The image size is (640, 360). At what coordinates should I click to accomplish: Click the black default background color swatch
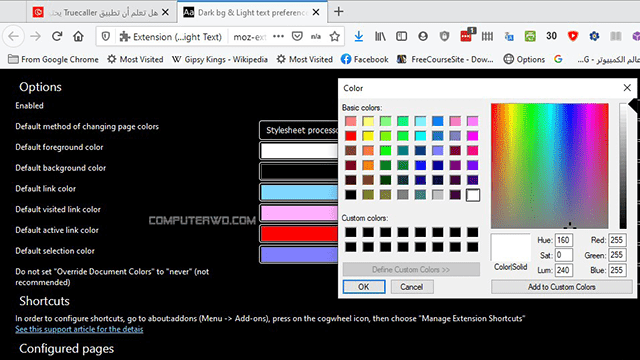(299, 171)
